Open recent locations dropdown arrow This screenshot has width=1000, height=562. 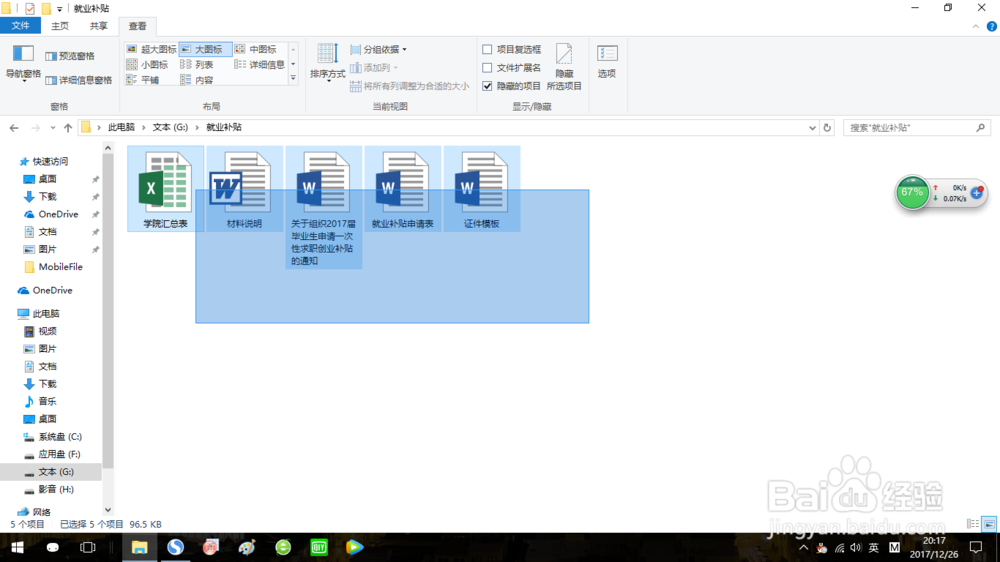click(x=52, y=128)
